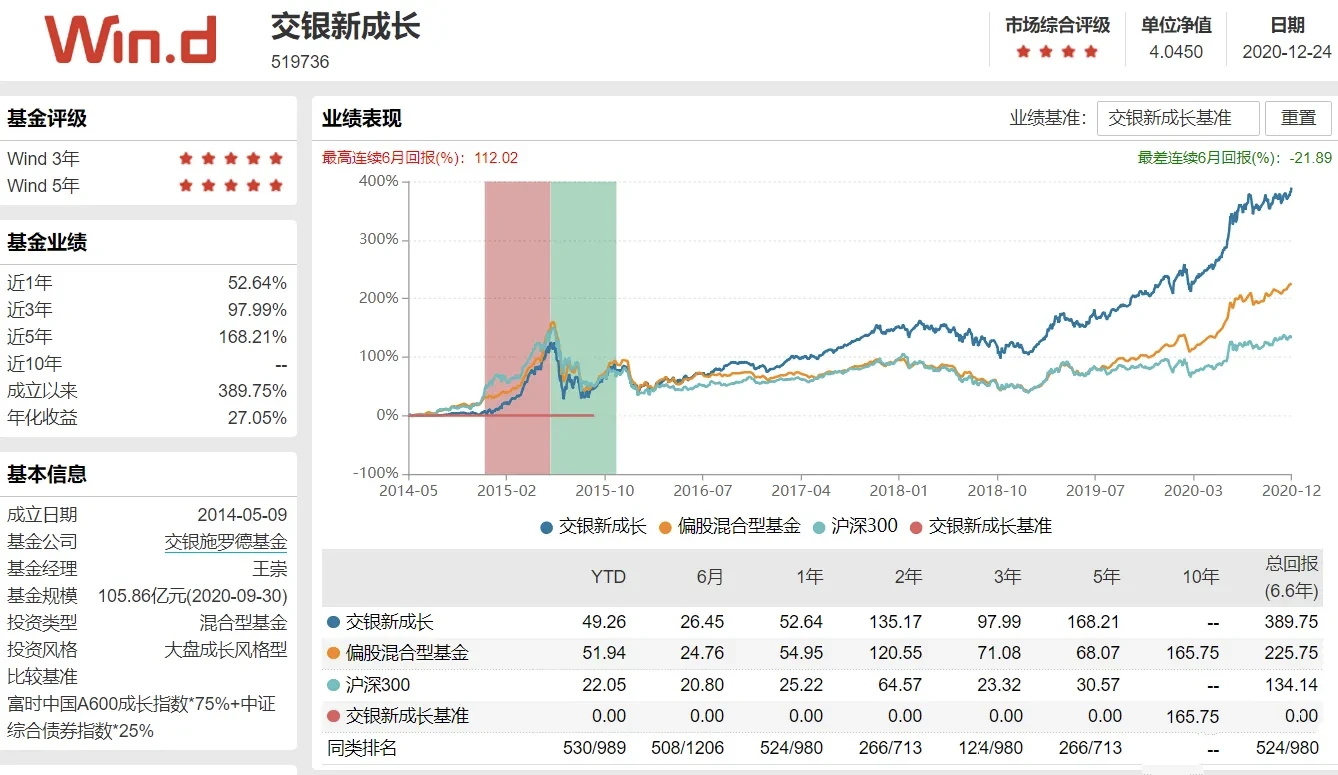Click the 10年 value 165.75 for 偏股混合型基金
The image size is (1338, 775).
point(1193,654)
